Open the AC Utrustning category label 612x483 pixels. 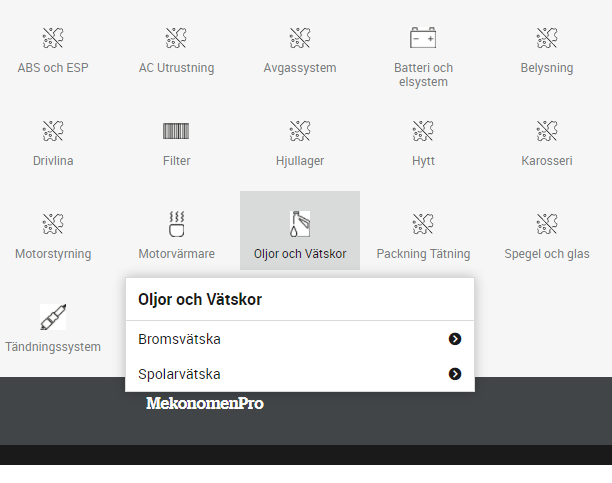click(176, 68)
